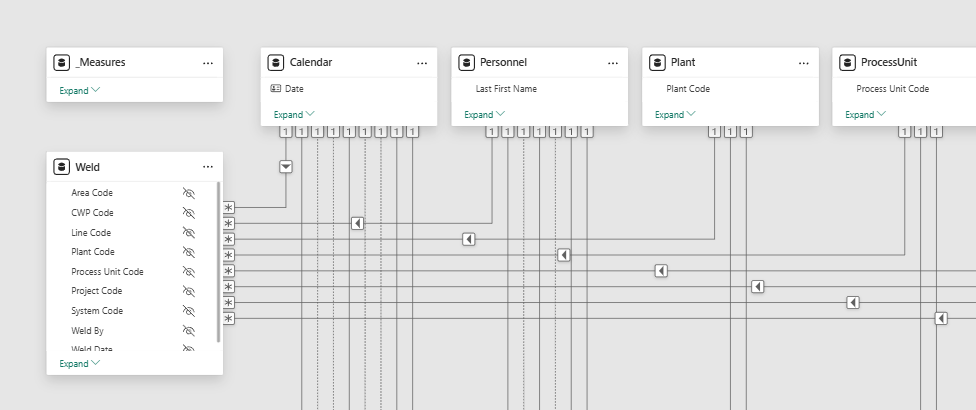This screenshot has width=976, height=410.
Task: Click the first cardinality 1 marker under Plant
Action: 714,131
